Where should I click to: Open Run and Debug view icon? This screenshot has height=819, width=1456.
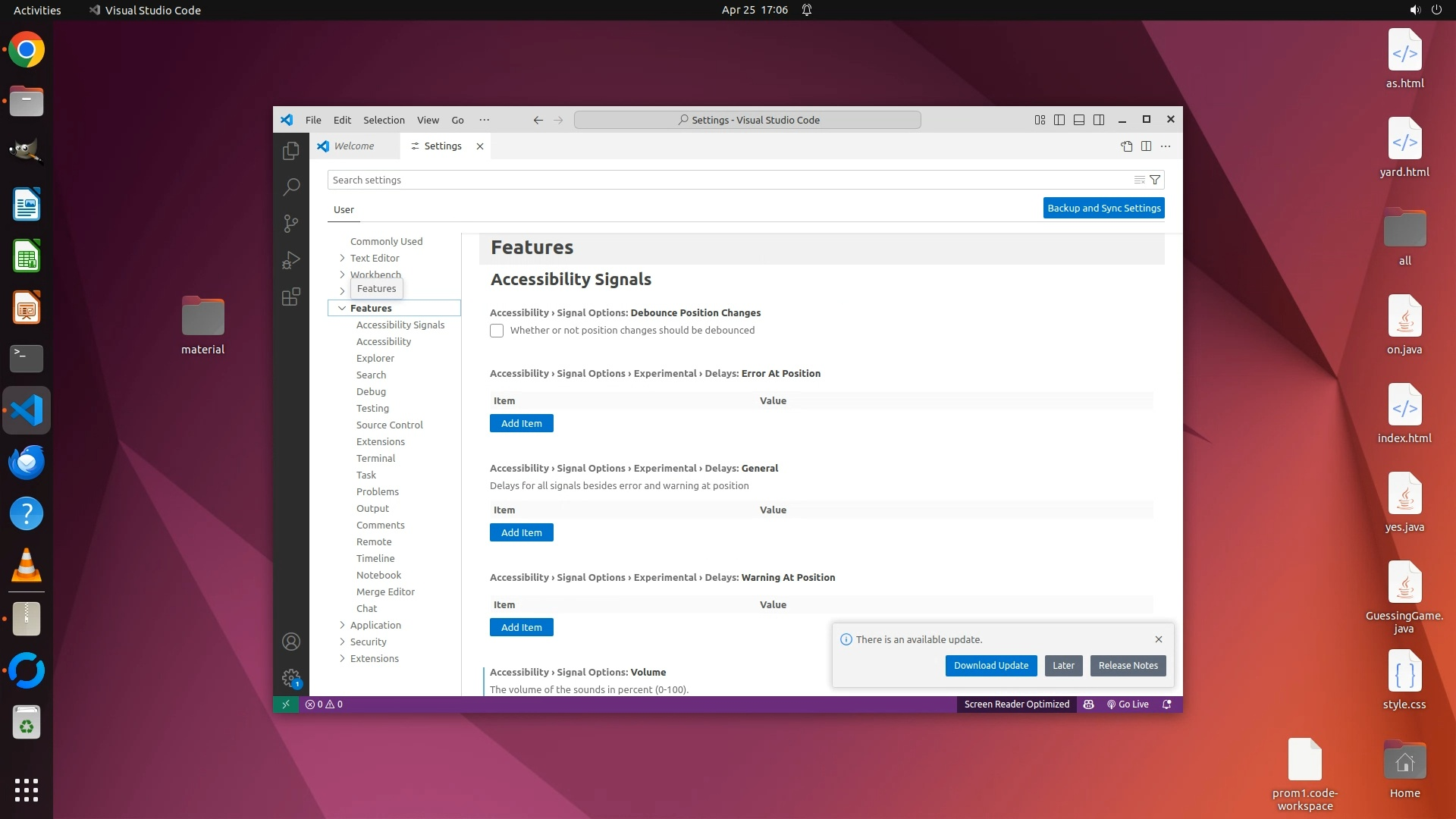click(291, 260)
